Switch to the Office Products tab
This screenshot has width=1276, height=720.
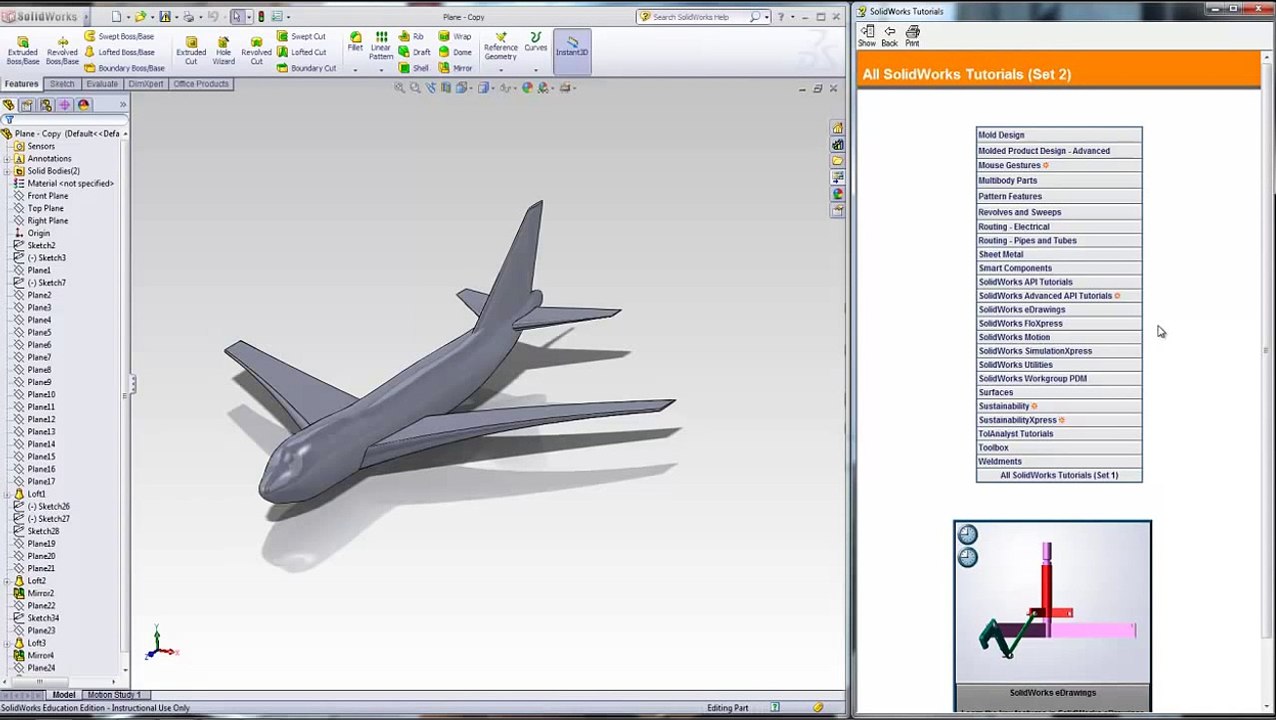coord(201,84)
